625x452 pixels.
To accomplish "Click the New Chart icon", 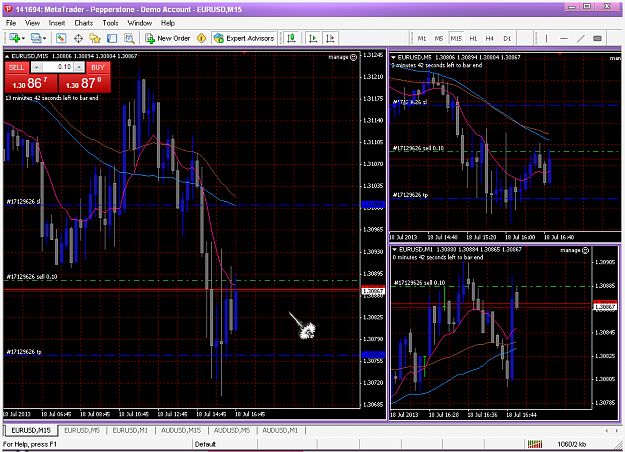I will (x=15, y=38).
